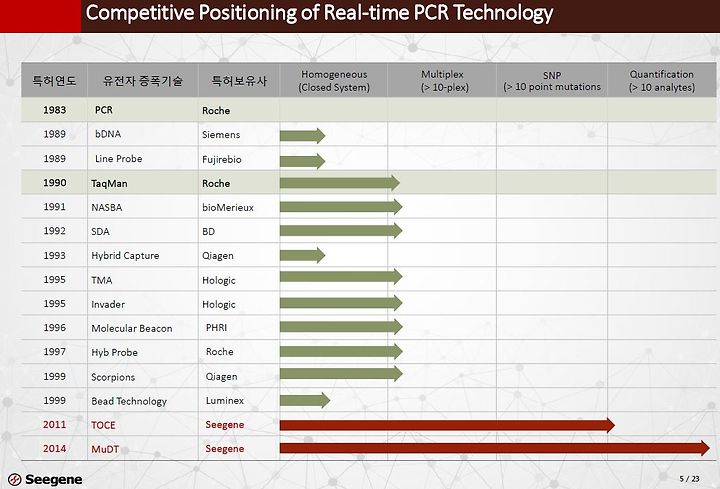Screen dimensions: 720x489
Task: Click 'Hologic' in the Invader row
Action: (x=219, y=304)
